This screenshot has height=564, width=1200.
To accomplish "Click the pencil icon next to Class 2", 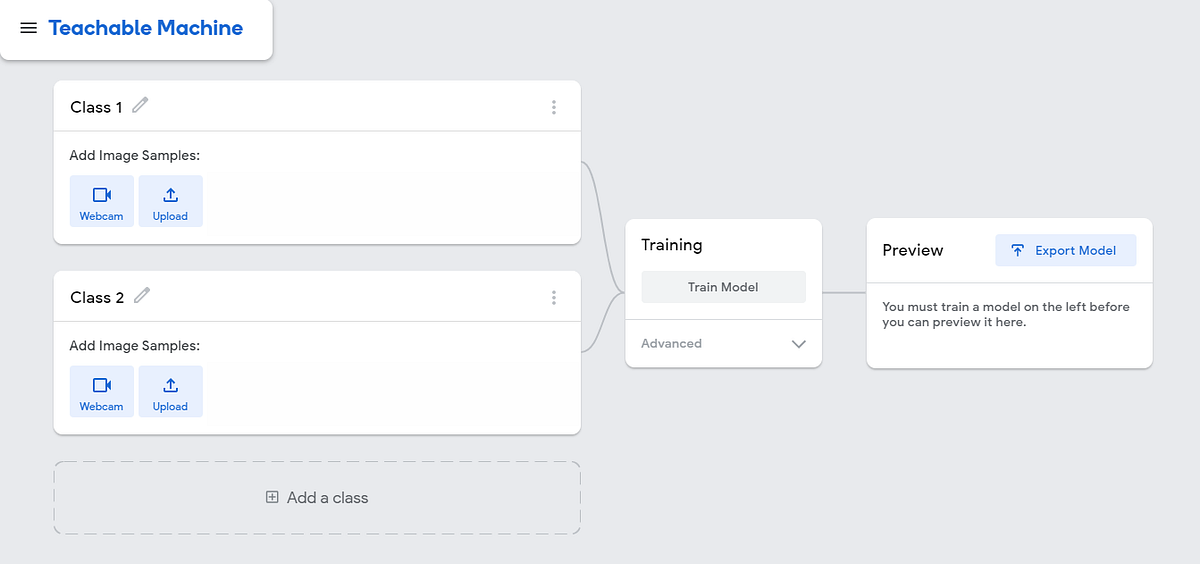I will pyautogui.click(x=142, y=295).
